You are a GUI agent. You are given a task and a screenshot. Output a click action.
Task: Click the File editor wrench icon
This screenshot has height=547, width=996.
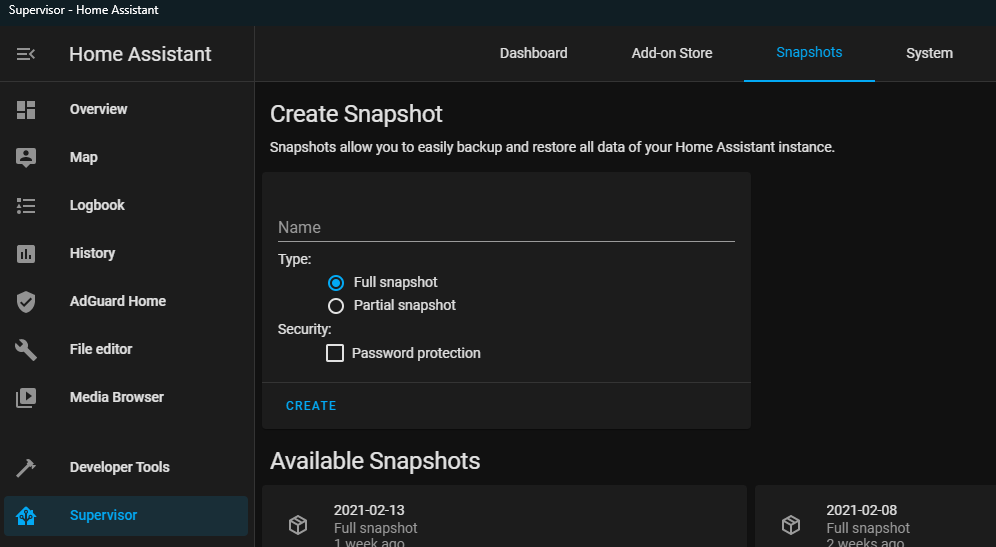pyautogui.click(x=26, y=349)
